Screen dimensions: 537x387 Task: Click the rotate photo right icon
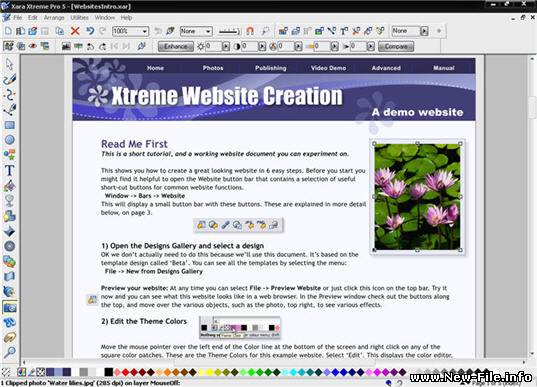click(102, 46)
